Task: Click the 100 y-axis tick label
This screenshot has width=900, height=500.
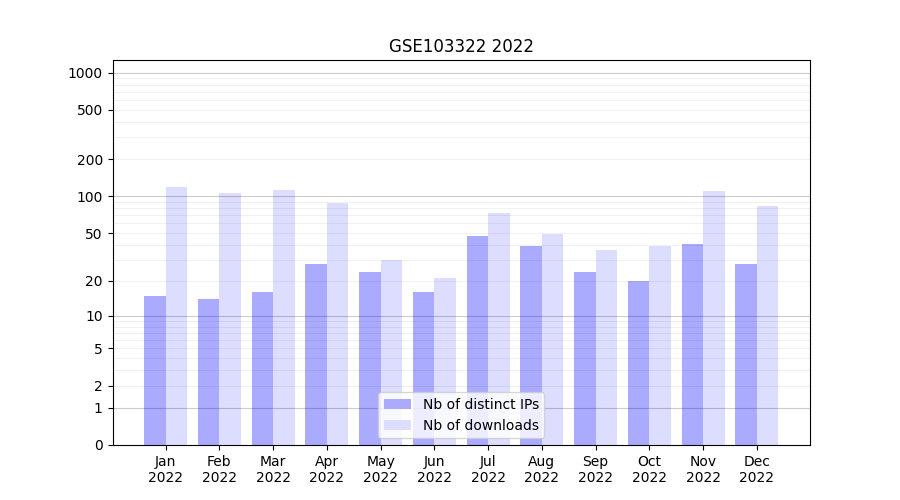Action: (90, 197)
